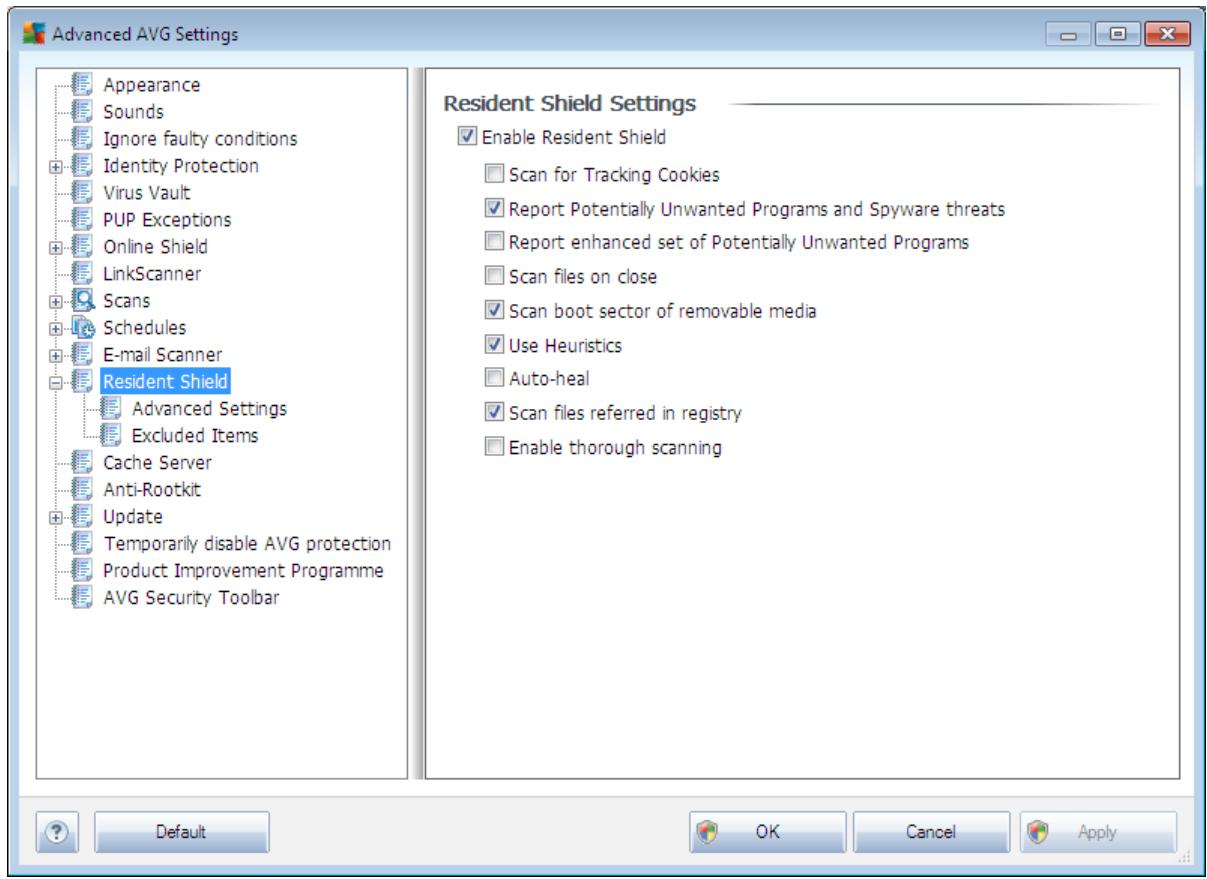The width and height of the screenshot is (1207, 879).
Task: Click the Default button
Action: tap(181, 831)
